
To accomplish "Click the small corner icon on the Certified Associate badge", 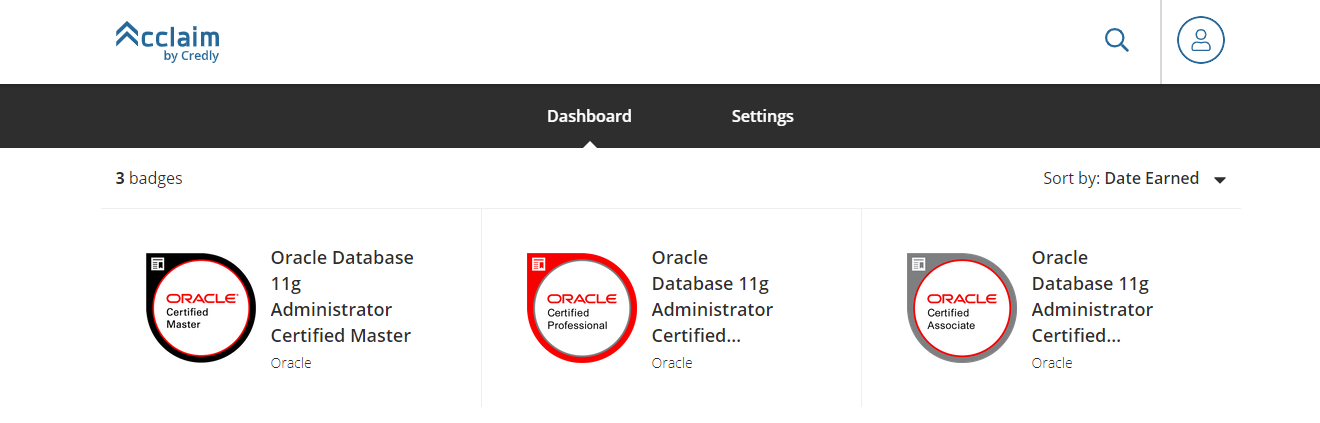I will [x=918, y=264].
